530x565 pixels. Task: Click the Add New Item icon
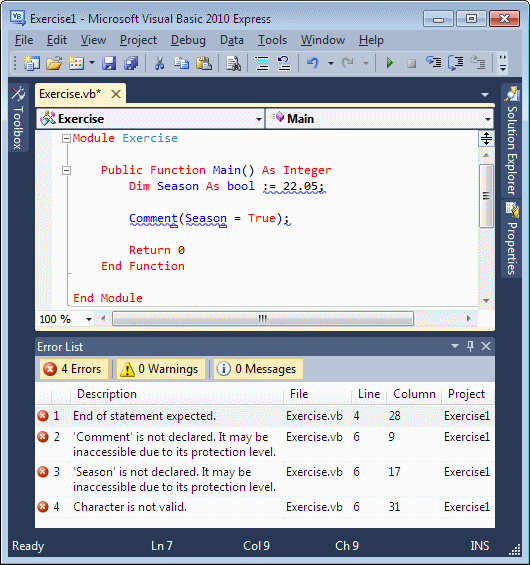click(x=76, y=63)
